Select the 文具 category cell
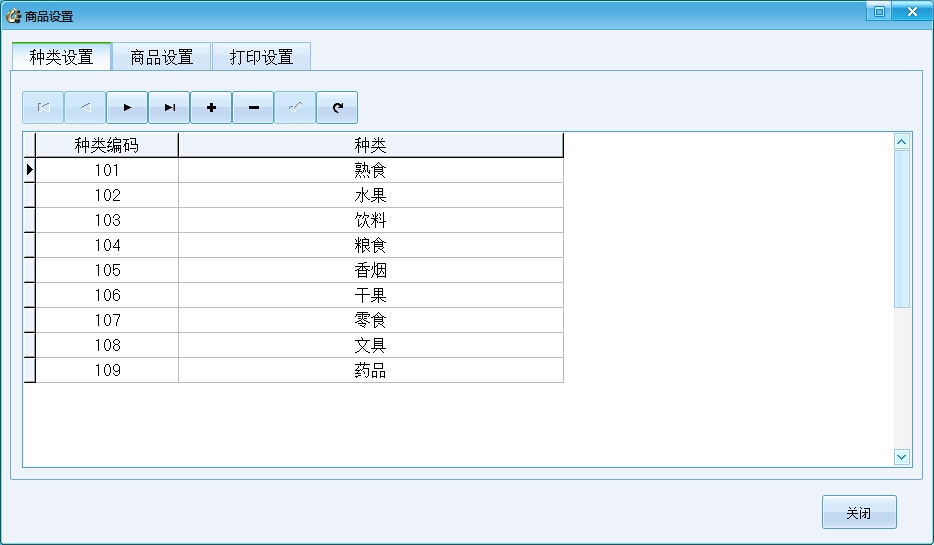The image size is (934, 545). coord(371,345)
